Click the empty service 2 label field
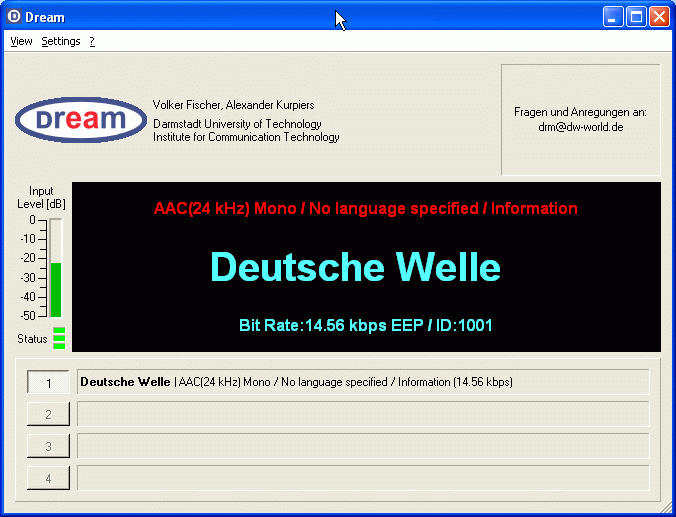 point(363,414)
